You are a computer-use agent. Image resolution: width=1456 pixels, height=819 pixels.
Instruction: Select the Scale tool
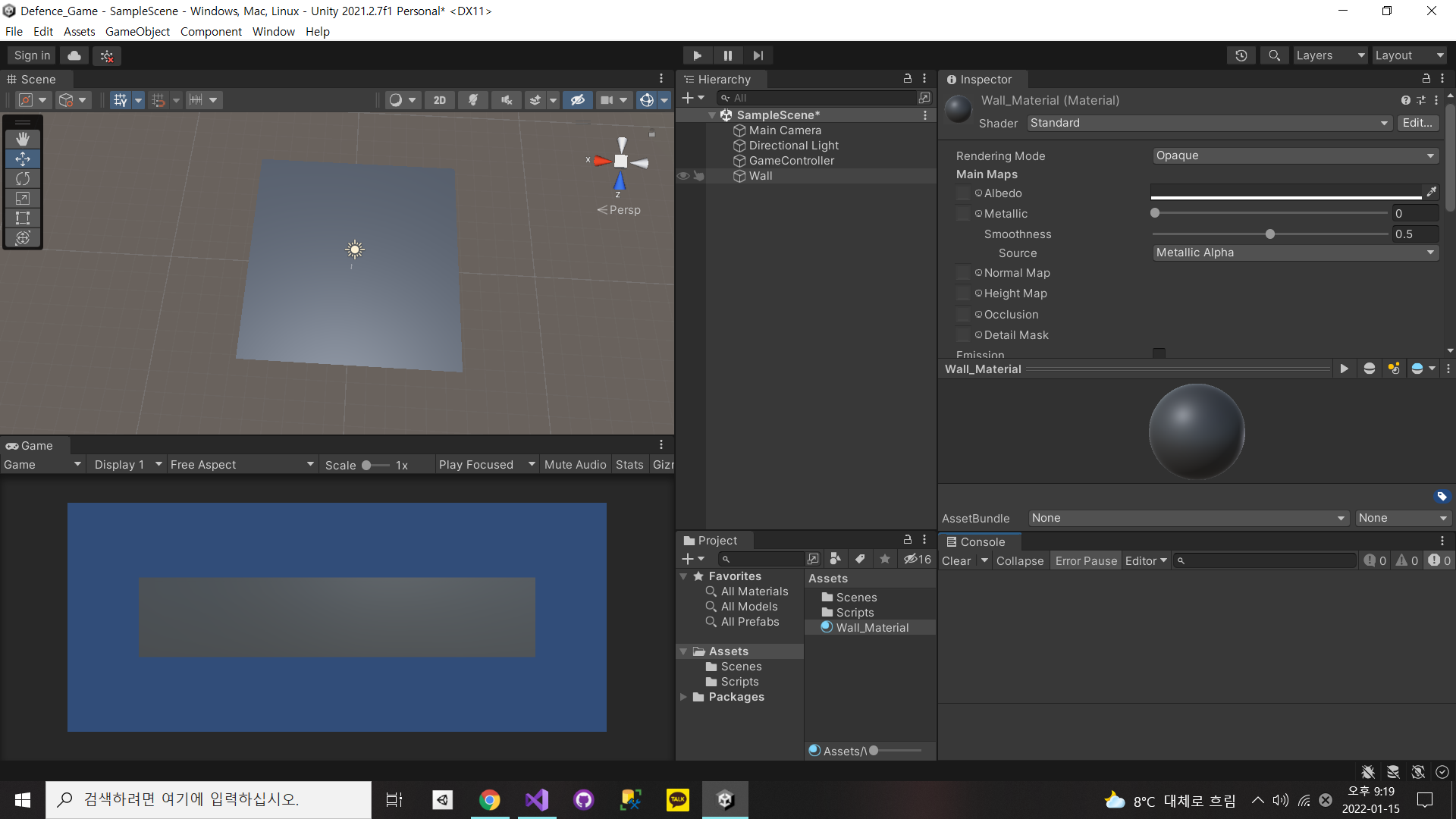[23, 198]
